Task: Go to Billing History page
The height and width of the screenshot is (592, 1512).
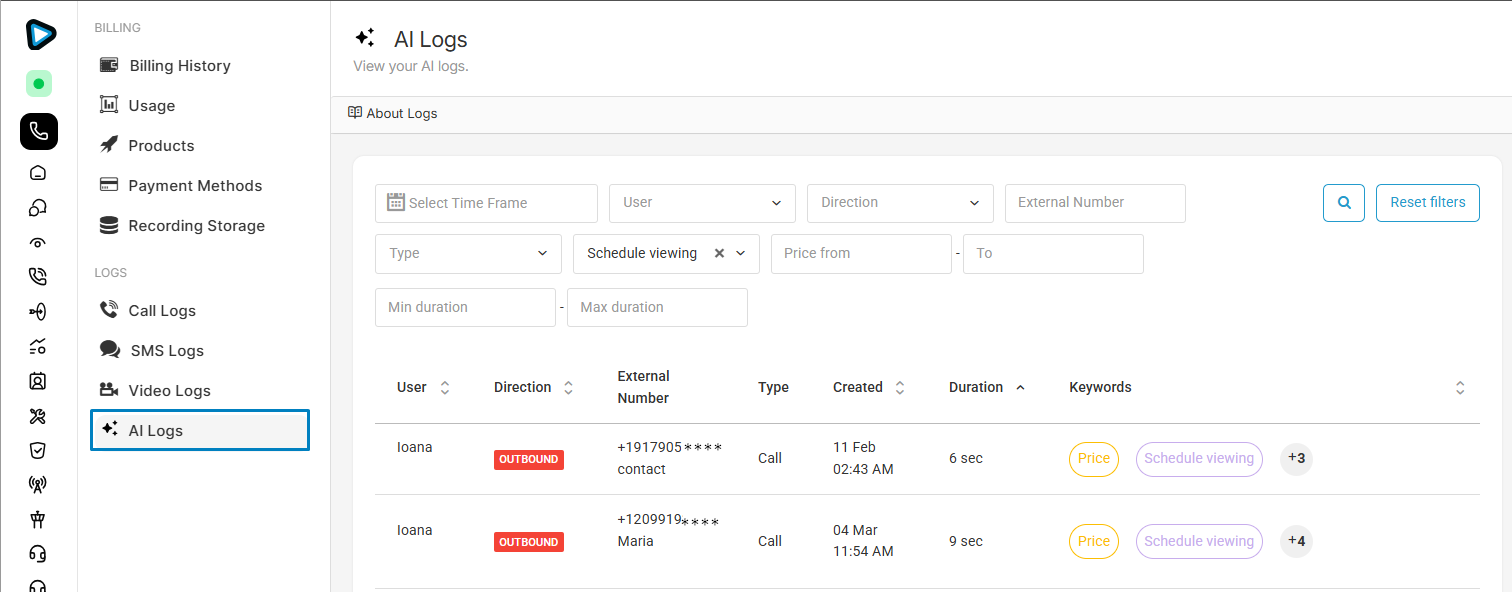Action: [179, 66]
